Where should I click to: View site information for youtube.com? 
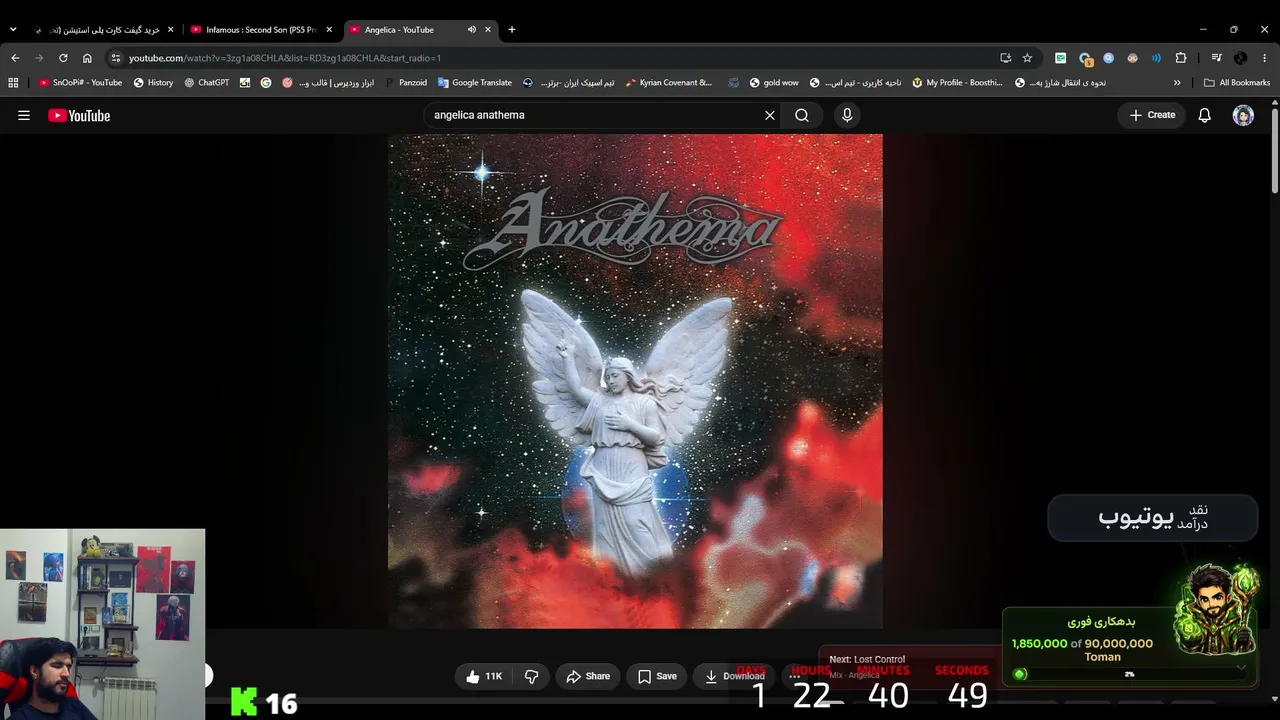(116, 58)
